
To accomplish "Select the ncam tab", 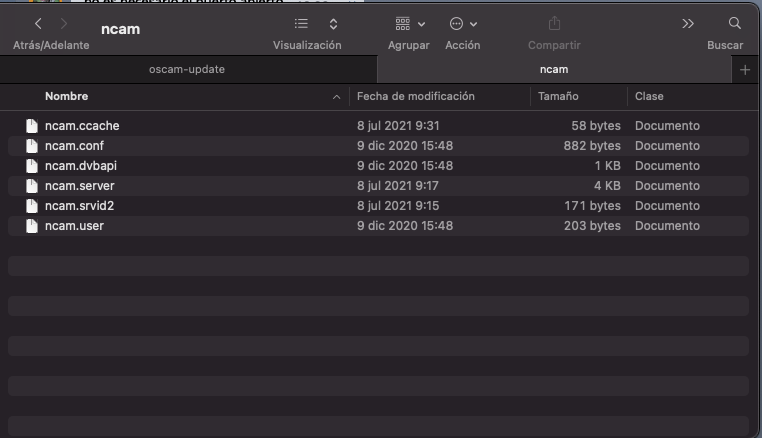I will point(553,69).
